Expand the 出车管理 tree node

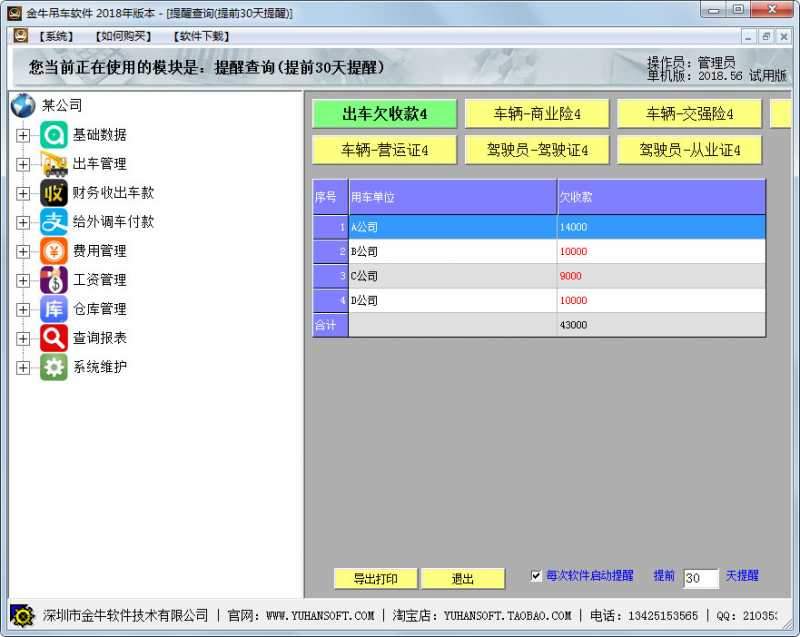tap(22, 164)
